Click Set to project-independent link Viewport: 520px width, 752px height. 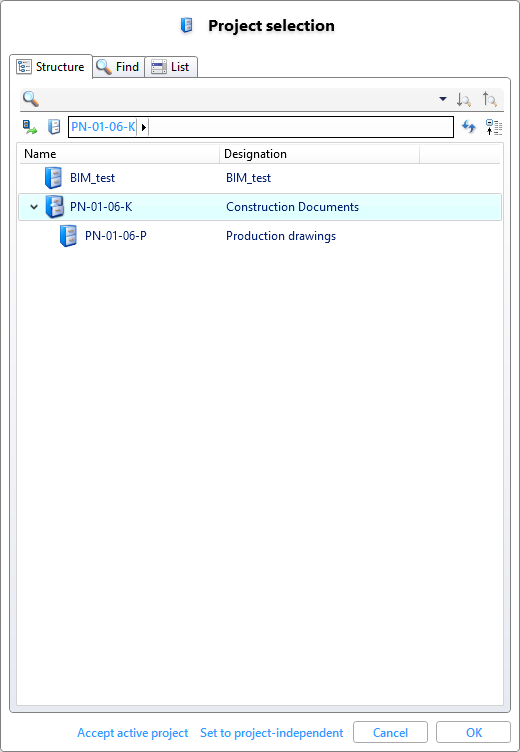coord(272,733)
